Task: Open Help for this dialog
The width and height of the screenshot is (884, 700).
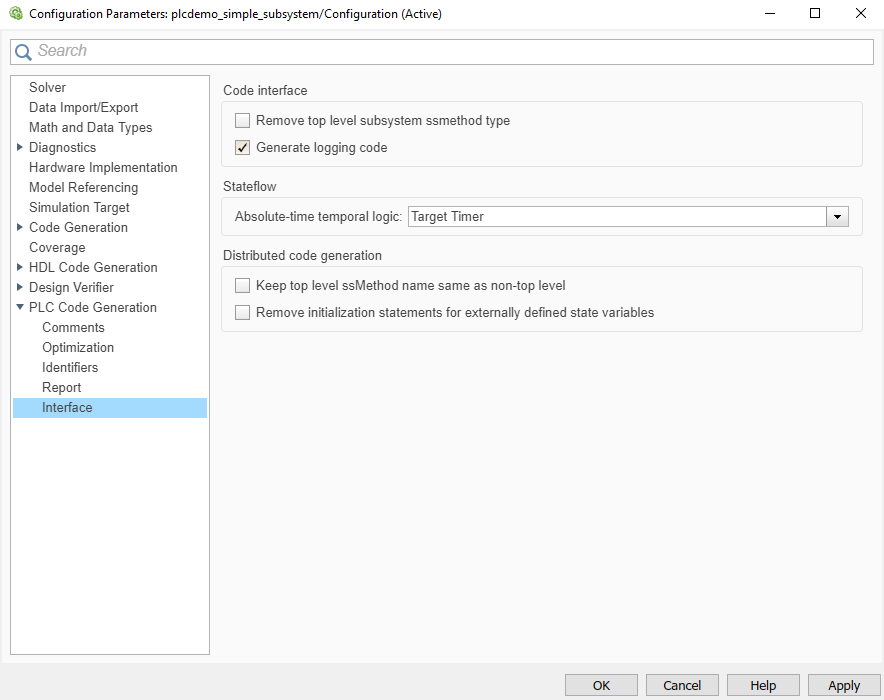Action: (763, 685)
